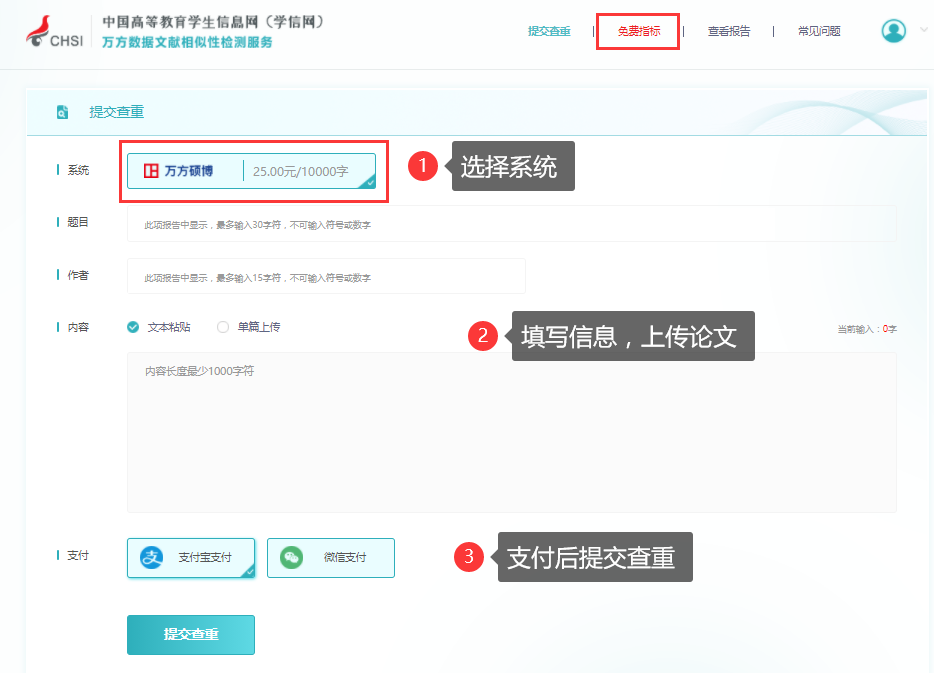Click the teal 提交查重 submit button
This screenshot has width=934, height=673.
(191, 634)
